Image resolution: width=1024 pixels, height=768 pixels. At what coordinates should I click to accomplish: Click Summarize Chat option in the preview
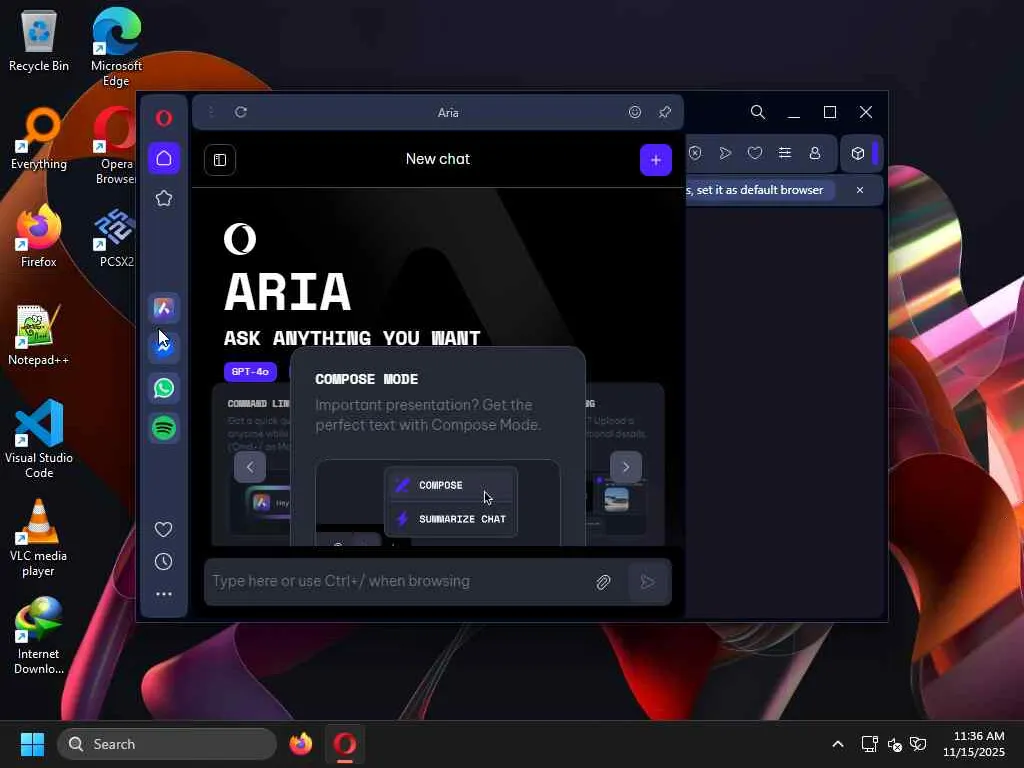click(x=453, y=519)
